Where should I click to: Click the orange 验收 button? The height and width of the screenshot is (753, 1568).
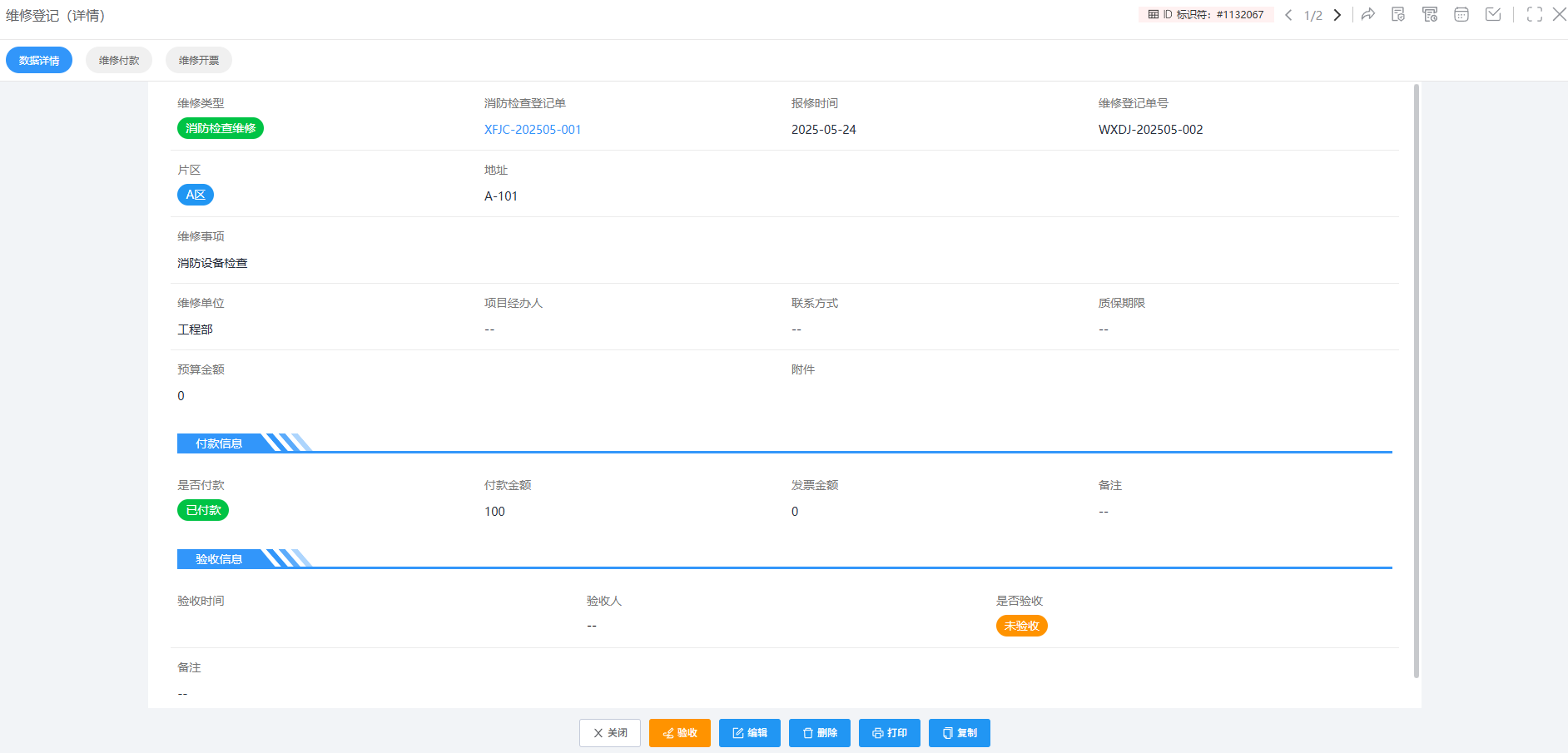pyautogui.click(x=680, y=733)
